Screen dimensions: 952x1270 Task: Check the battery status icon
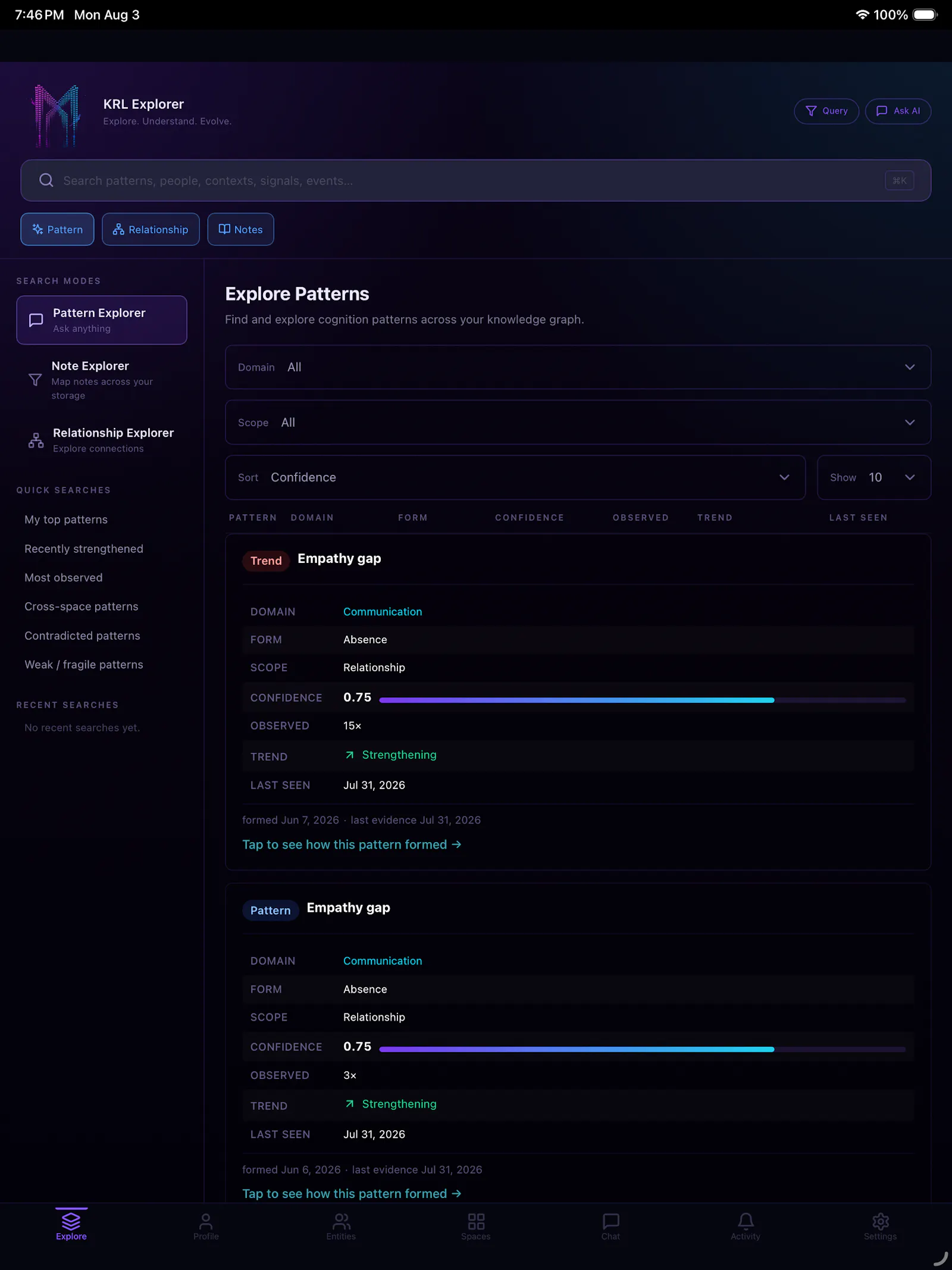click(925, 15)
